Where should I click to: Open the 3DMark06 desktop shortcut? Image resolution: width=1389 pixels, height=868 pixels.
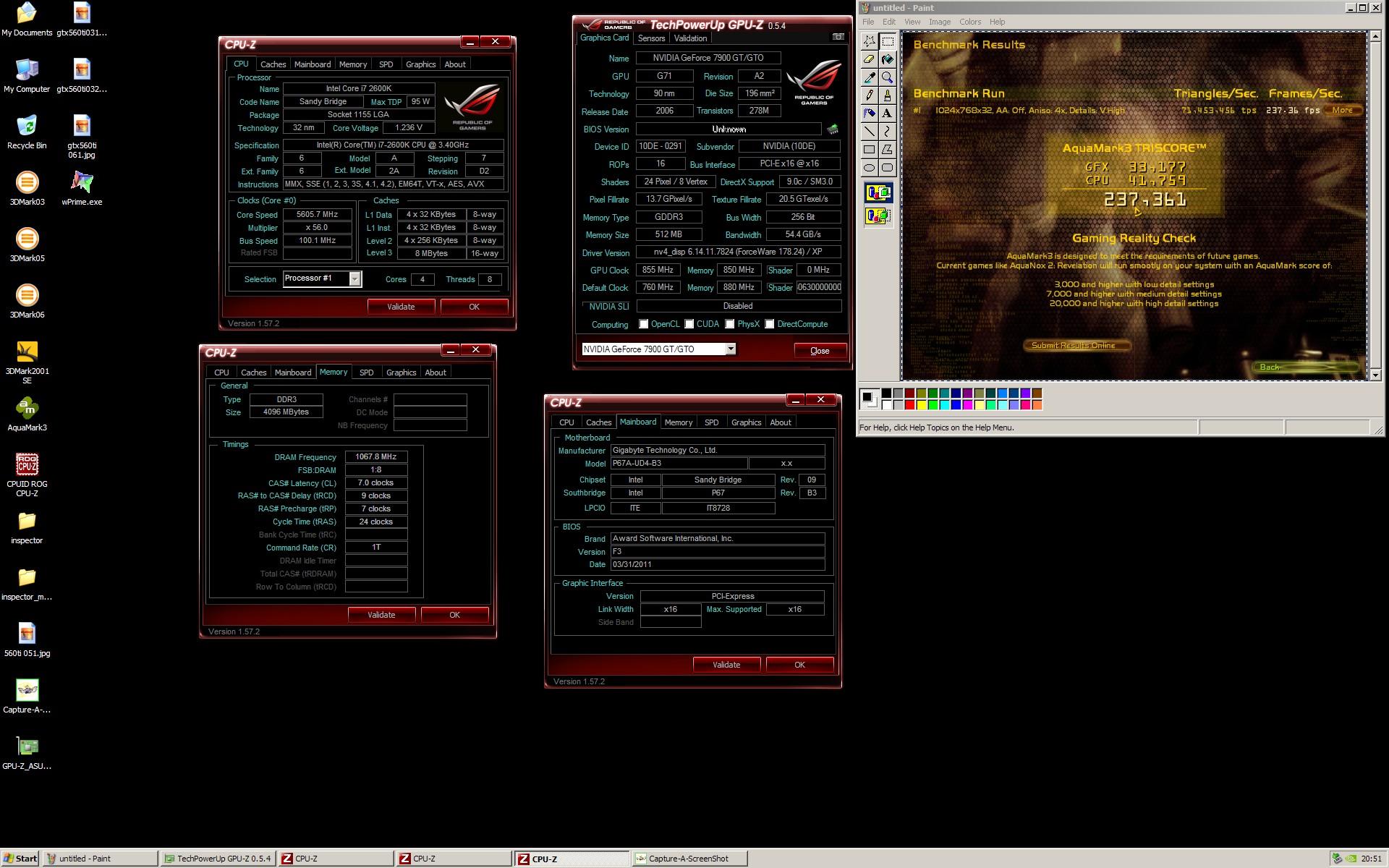click(27, 302)
